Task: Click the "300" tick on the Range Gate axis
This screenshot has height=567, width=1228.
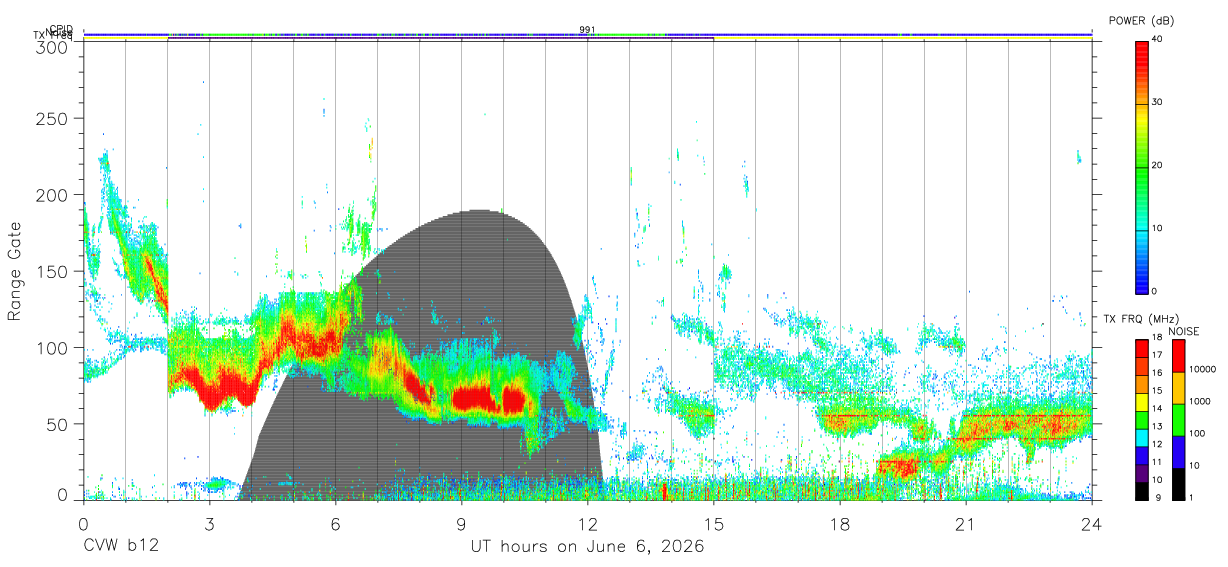Action: tap(53, 46)
